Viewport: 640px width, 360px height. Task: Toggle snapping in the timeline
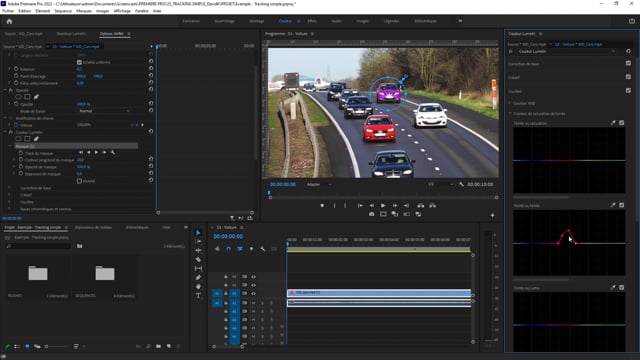click(x=229, y=249)
